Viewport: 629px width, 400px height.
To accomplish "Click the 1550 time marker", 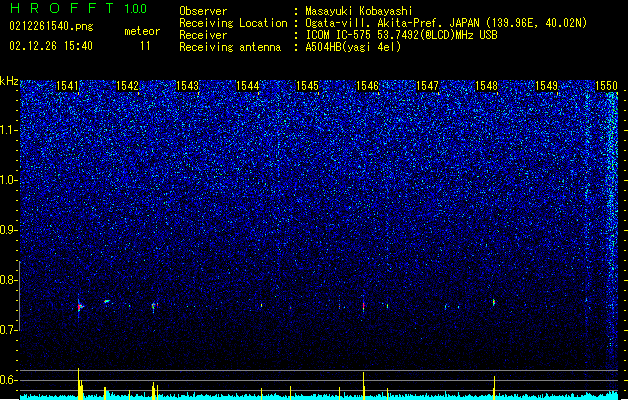I will (x=606, y=86).
